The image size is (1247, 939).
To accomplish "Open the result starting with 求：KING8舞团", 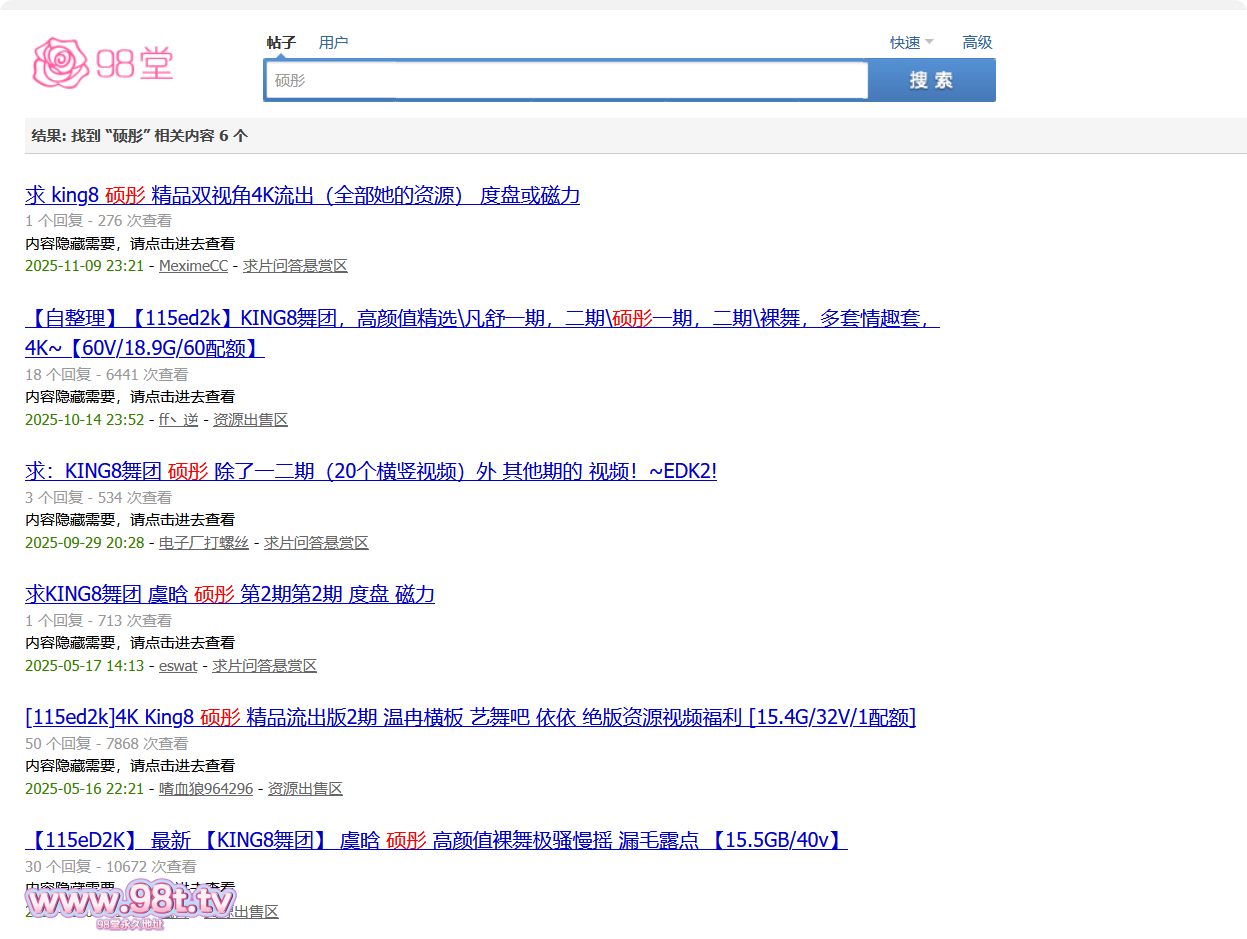I will pyautogui.click(x=370, y=471).
